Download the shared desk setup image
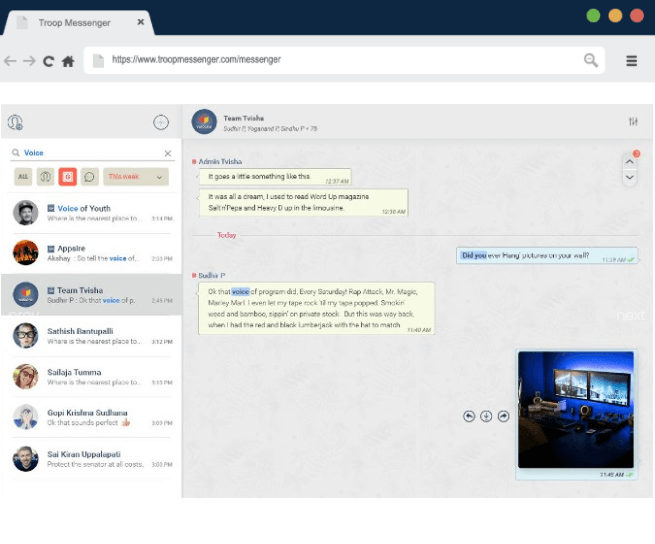The height and width of the screenshot is (544, 655). pyautogui.click(x=486, y=416)
